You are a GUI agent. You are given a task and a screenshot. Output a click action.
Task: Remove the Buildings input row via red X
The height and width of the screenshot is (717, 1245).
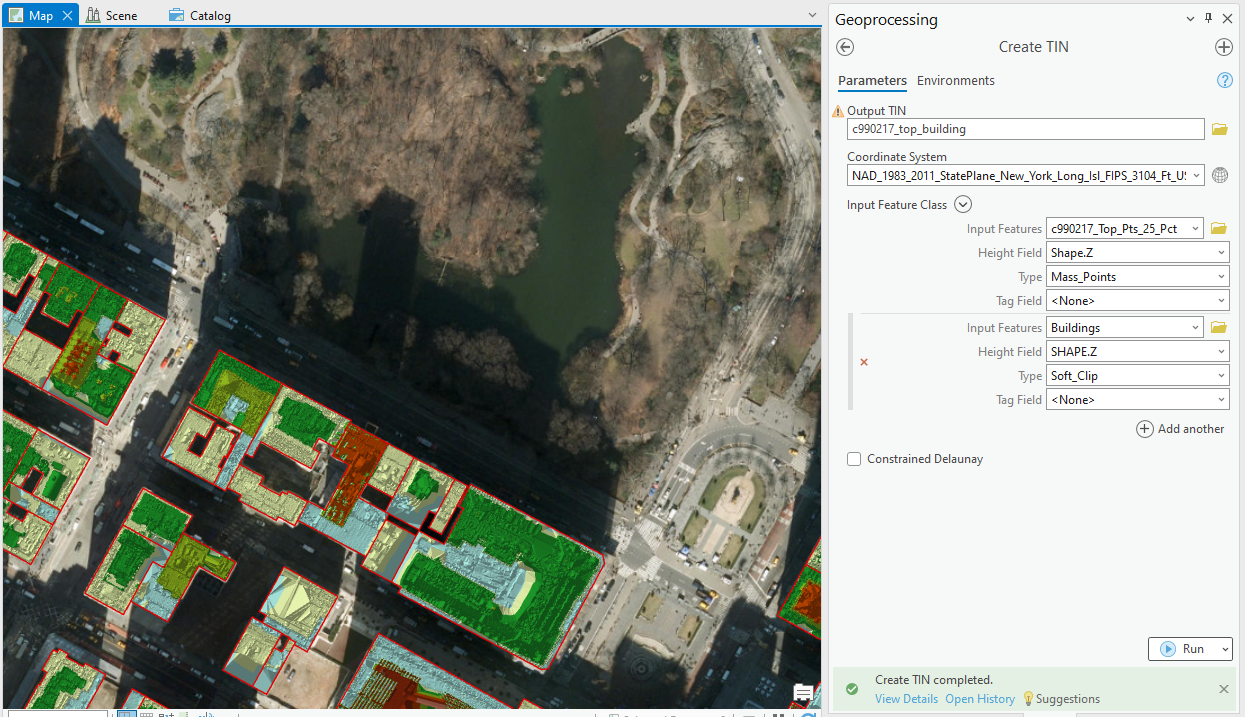point(864,362)
